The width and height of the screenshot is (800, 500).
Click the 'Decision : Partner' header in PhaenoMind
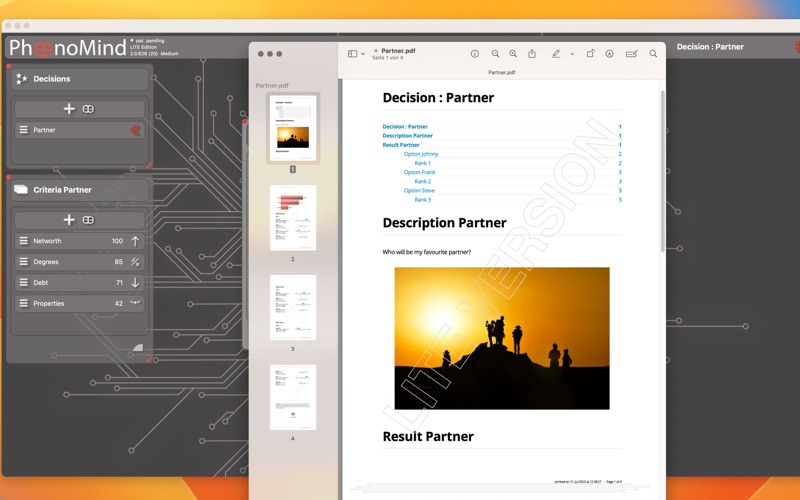pyautogui.click(x=710, y=47)
